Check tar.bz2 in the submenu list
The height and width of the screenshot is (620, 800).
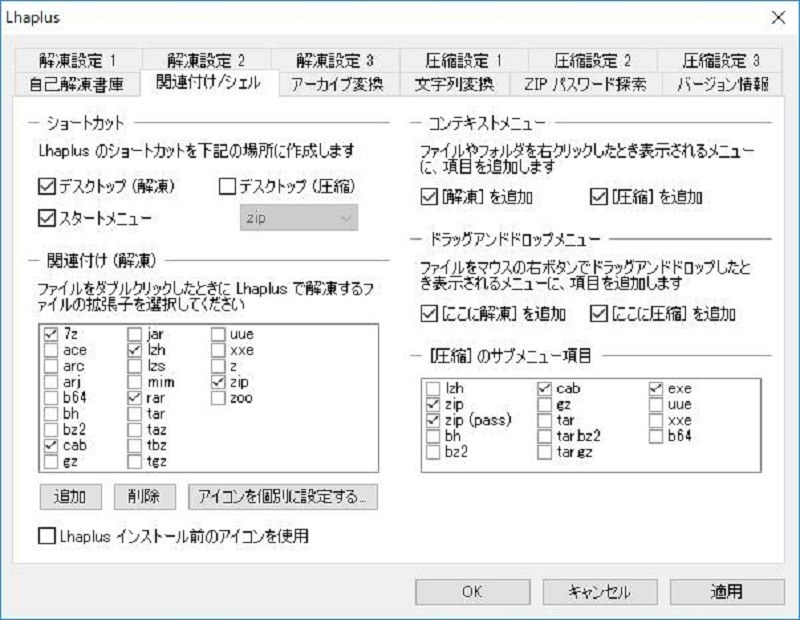[x=544, y=436]
